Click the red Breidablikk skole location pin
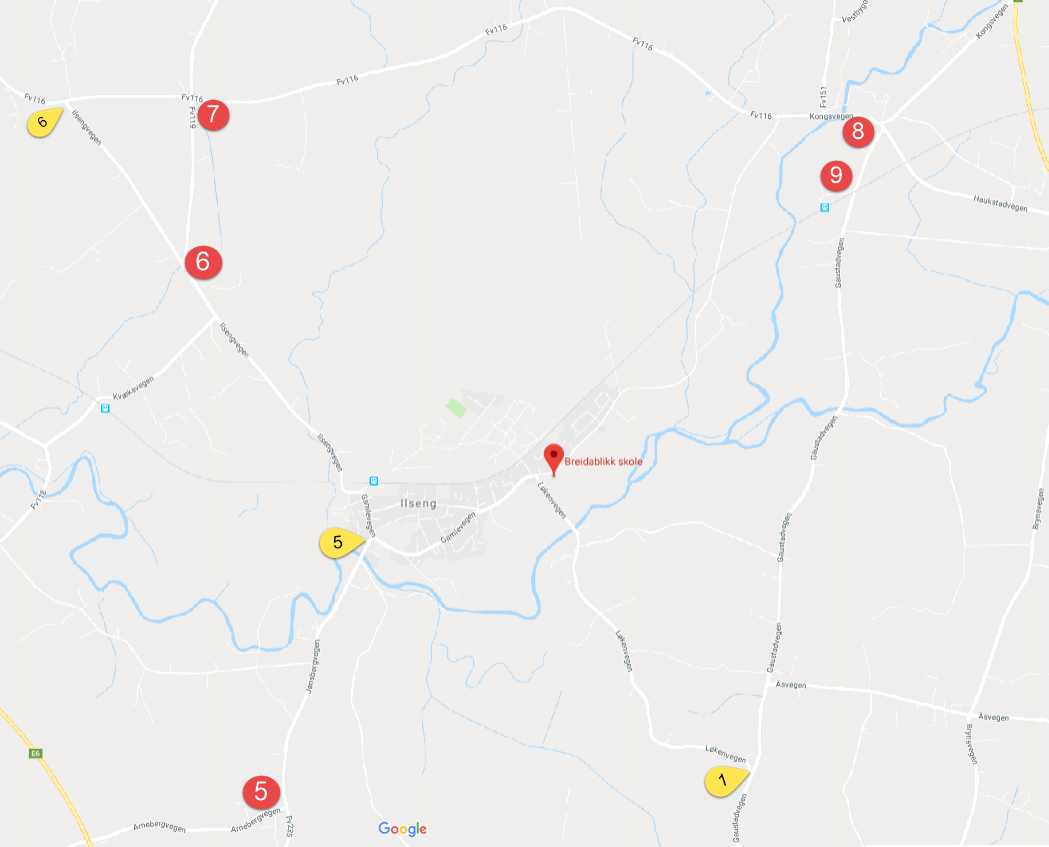This screenshot has height=847, width=1049. coord(553,459)
